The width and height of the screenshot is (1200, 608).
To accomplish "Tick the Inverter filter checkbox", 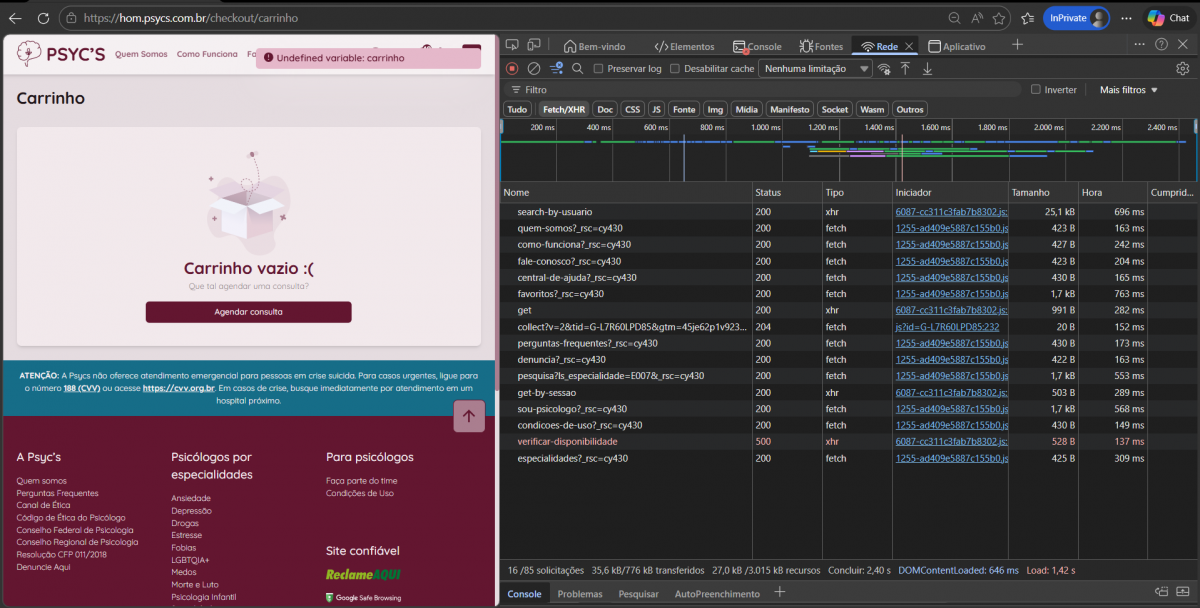I will (x=1036, y=90).
